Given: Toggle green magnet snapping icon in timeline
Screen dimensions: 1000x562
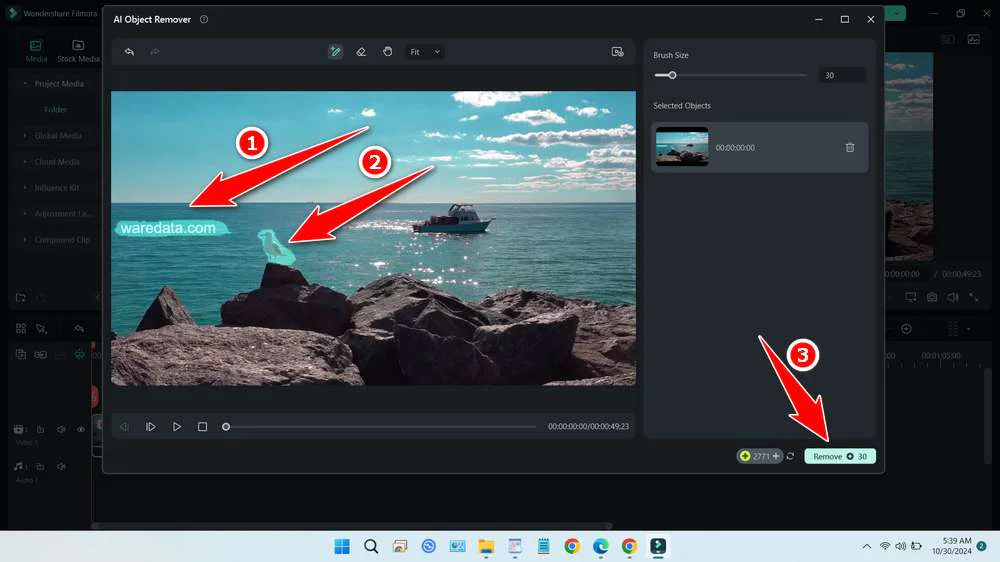Looking at the screenshot, I should tap(79, 354).
